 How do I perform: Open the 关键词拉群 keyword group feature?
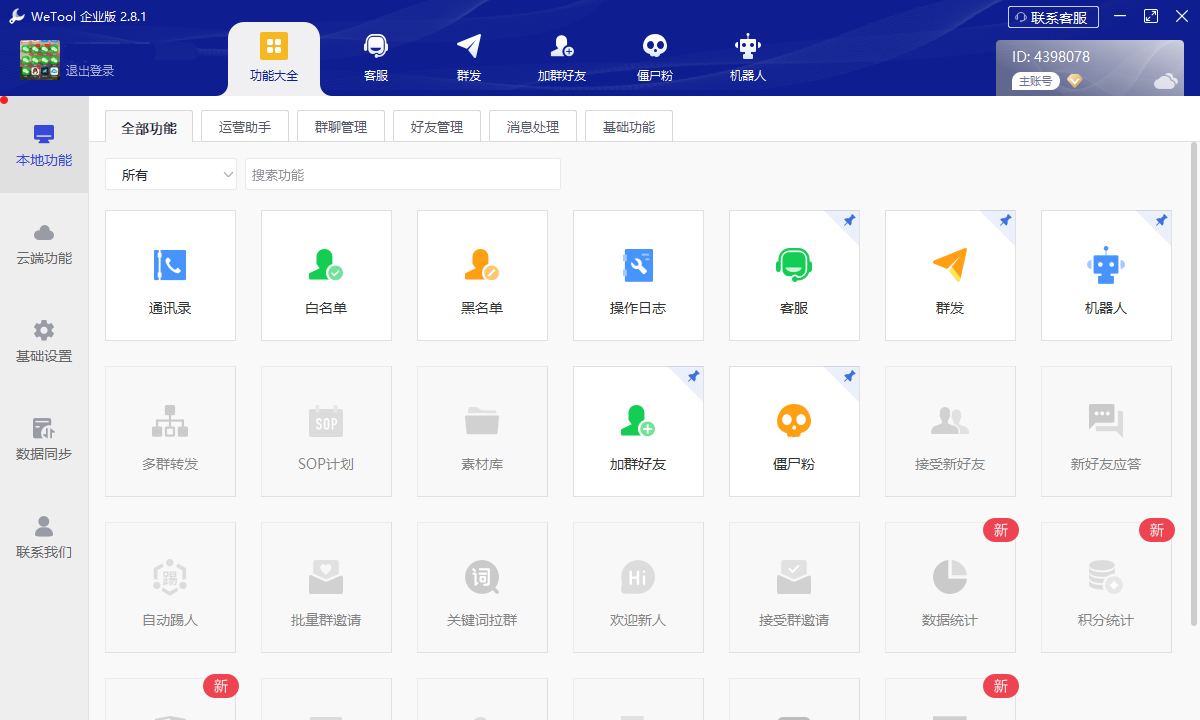coord(482,587)
